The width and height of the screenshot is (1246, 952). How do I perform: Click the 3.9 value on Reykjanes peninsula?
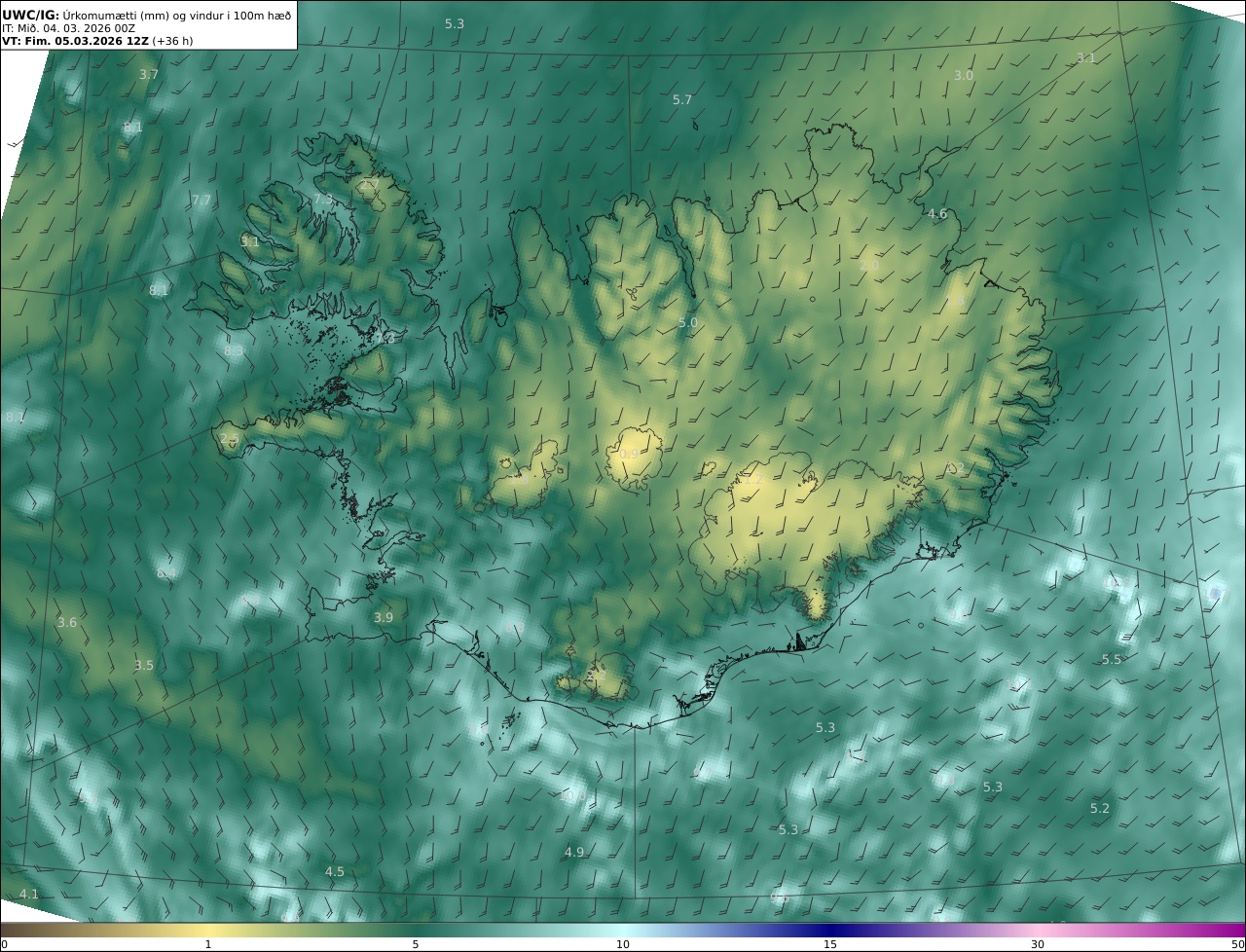pyautogui.click(x=384, y=617)
